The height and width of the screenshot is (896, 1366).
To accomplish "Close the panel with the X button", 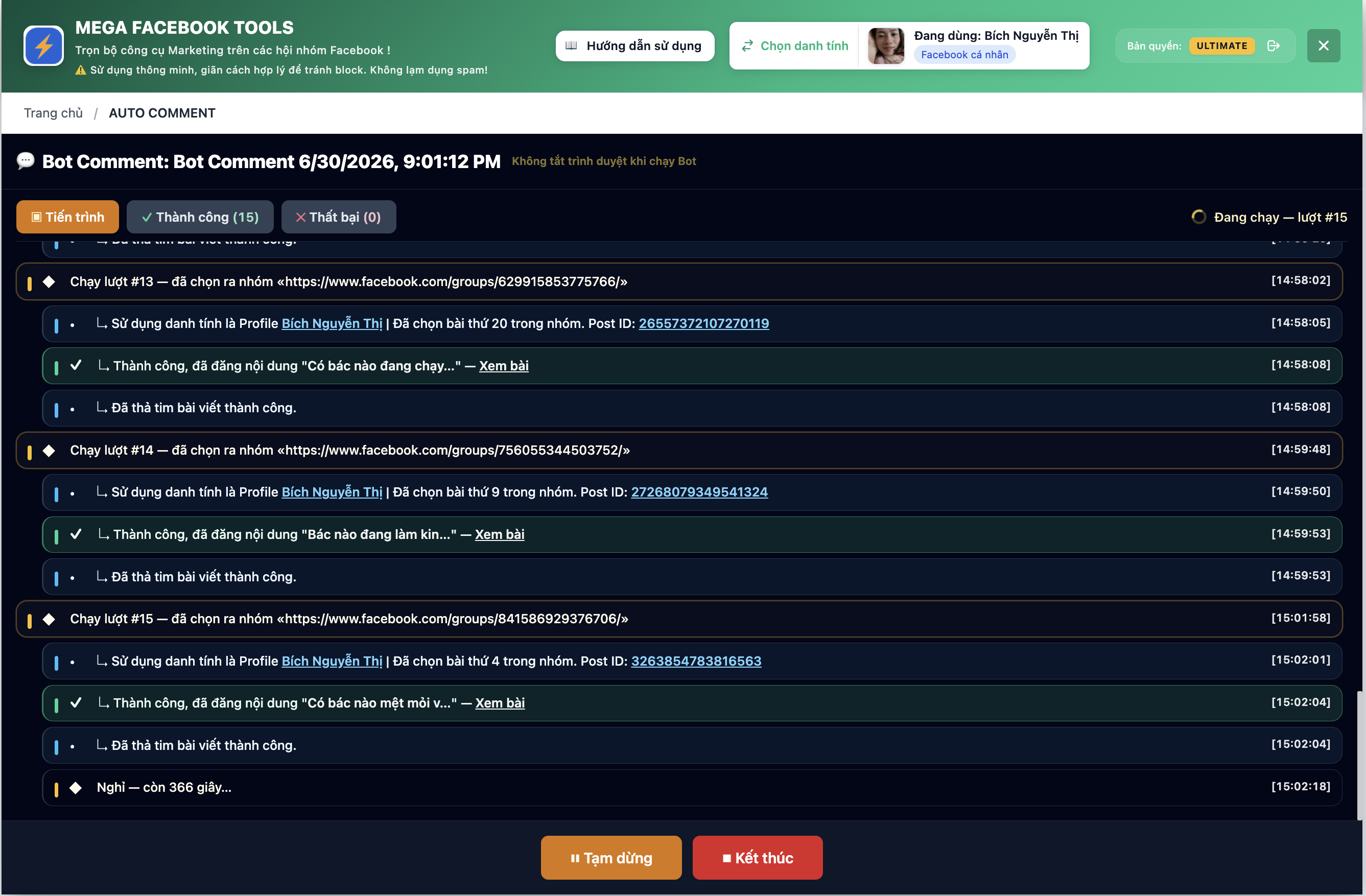I will pyautogui.click(x=1323, y=46).
